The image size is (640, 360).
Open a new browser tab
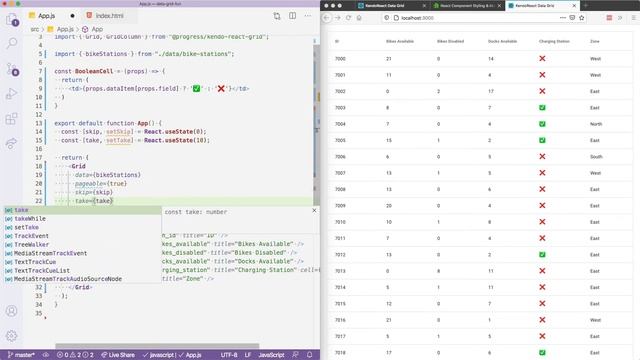click(586, 6)
